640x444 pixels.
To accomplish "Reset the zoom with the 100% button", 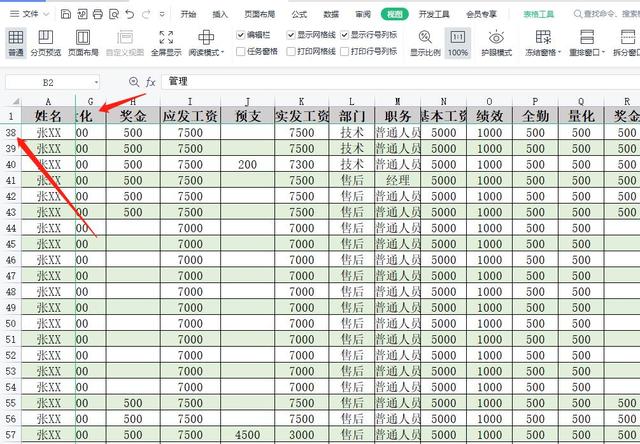I will [458, 43].
